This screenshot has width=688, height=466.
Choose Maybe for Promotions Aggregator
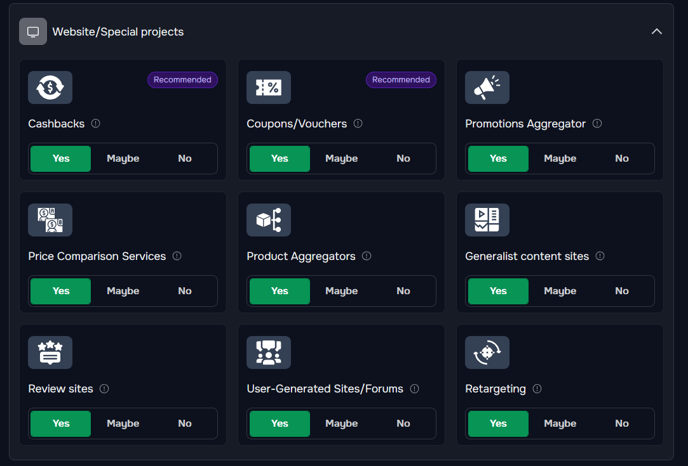(x=560, y=158)
